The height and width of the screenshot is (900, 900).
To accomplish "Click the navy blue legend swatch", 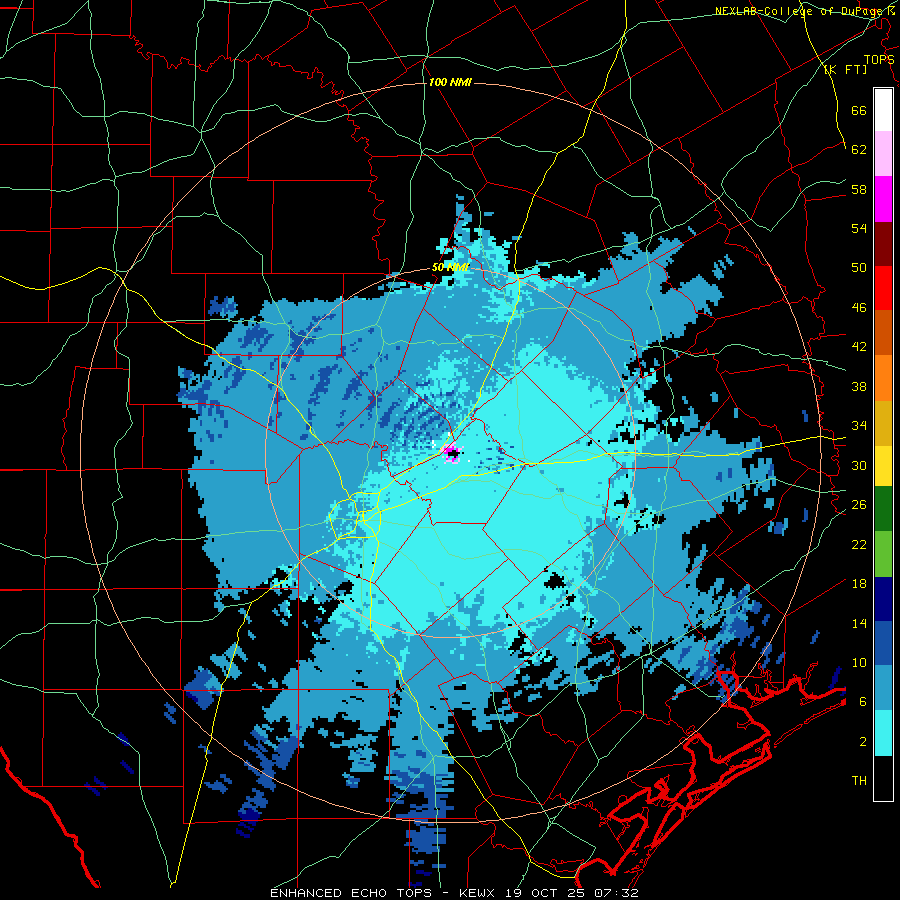I will click(x=883, y=599).
